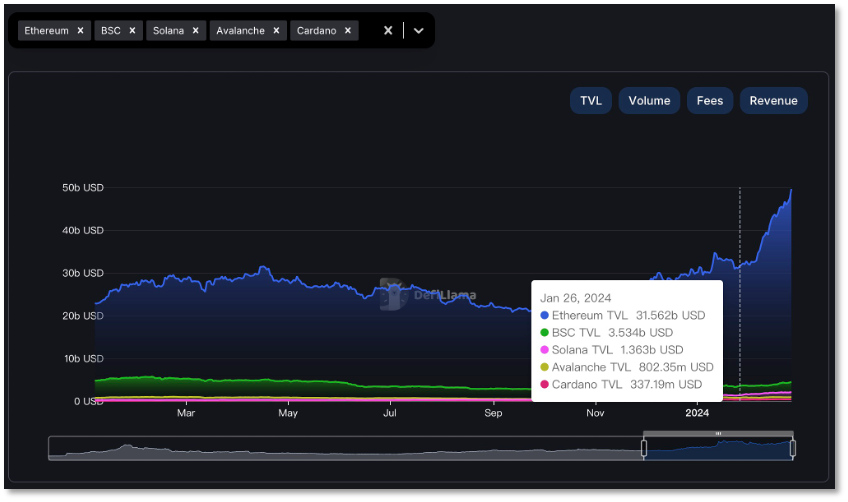
Task: Click the Cardano chip label in the selector
Action: (x=316, y=31)
